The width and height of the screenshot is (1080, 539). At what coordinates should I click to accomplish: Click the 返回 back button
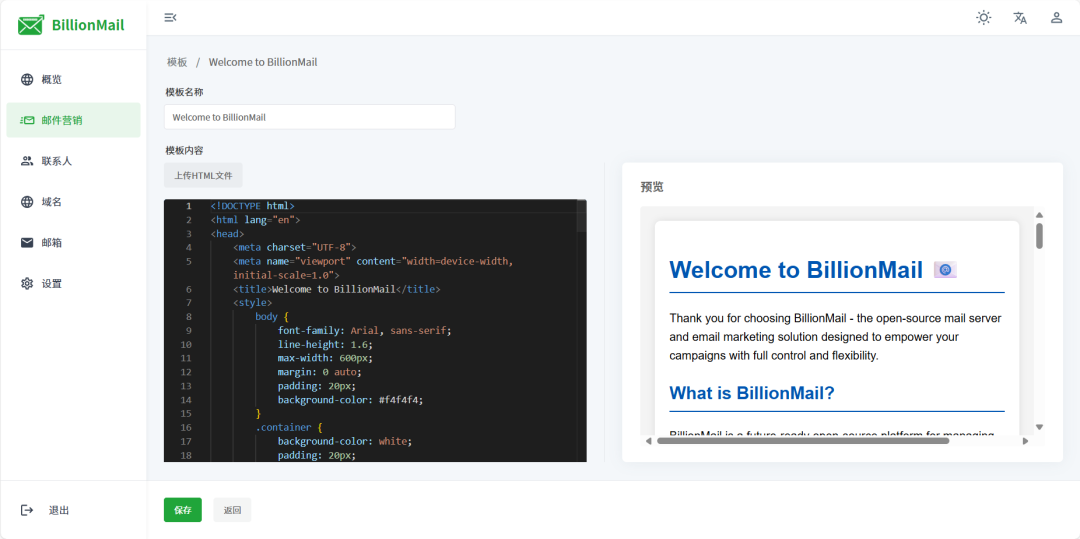[232, 510]
